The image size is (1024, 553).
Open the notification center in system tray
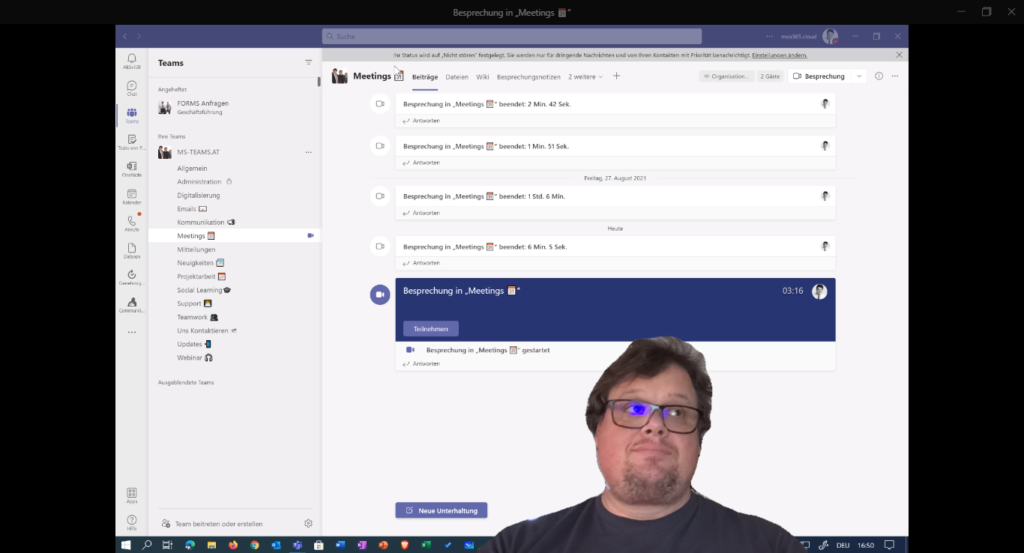(x=889, y=545)
